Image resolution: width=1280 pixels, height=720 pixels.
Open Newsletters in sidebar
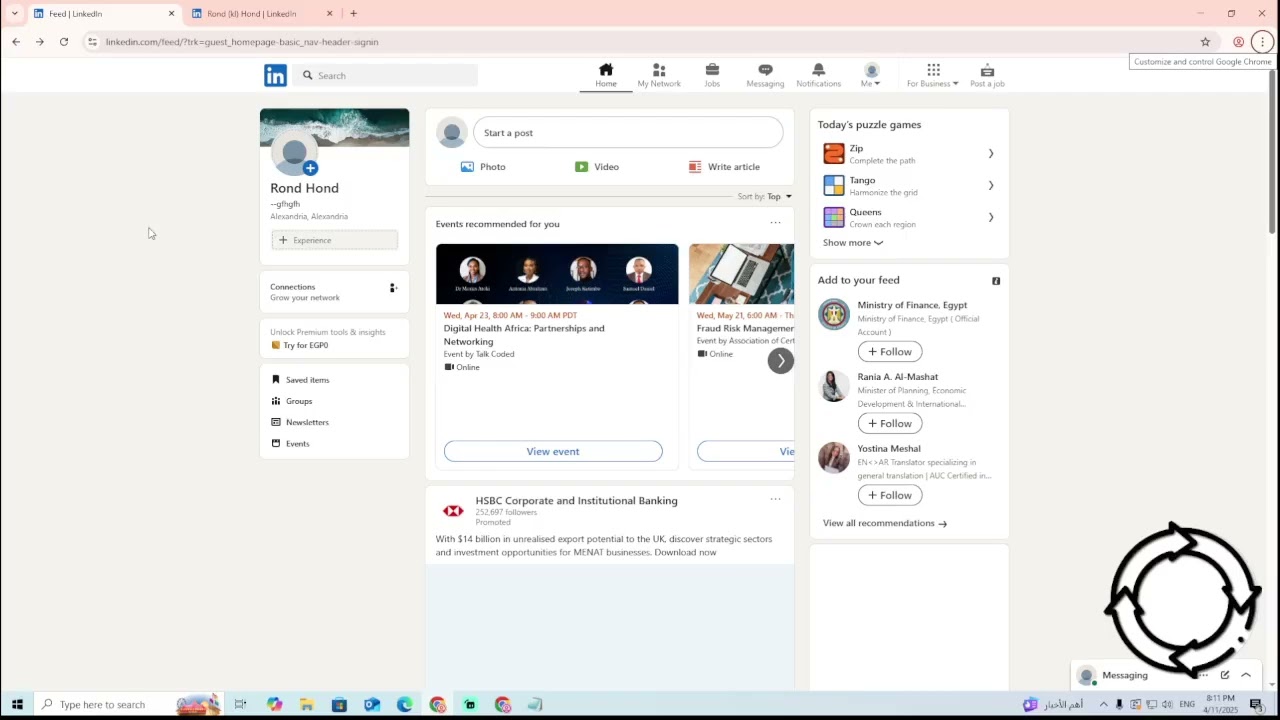300,422
